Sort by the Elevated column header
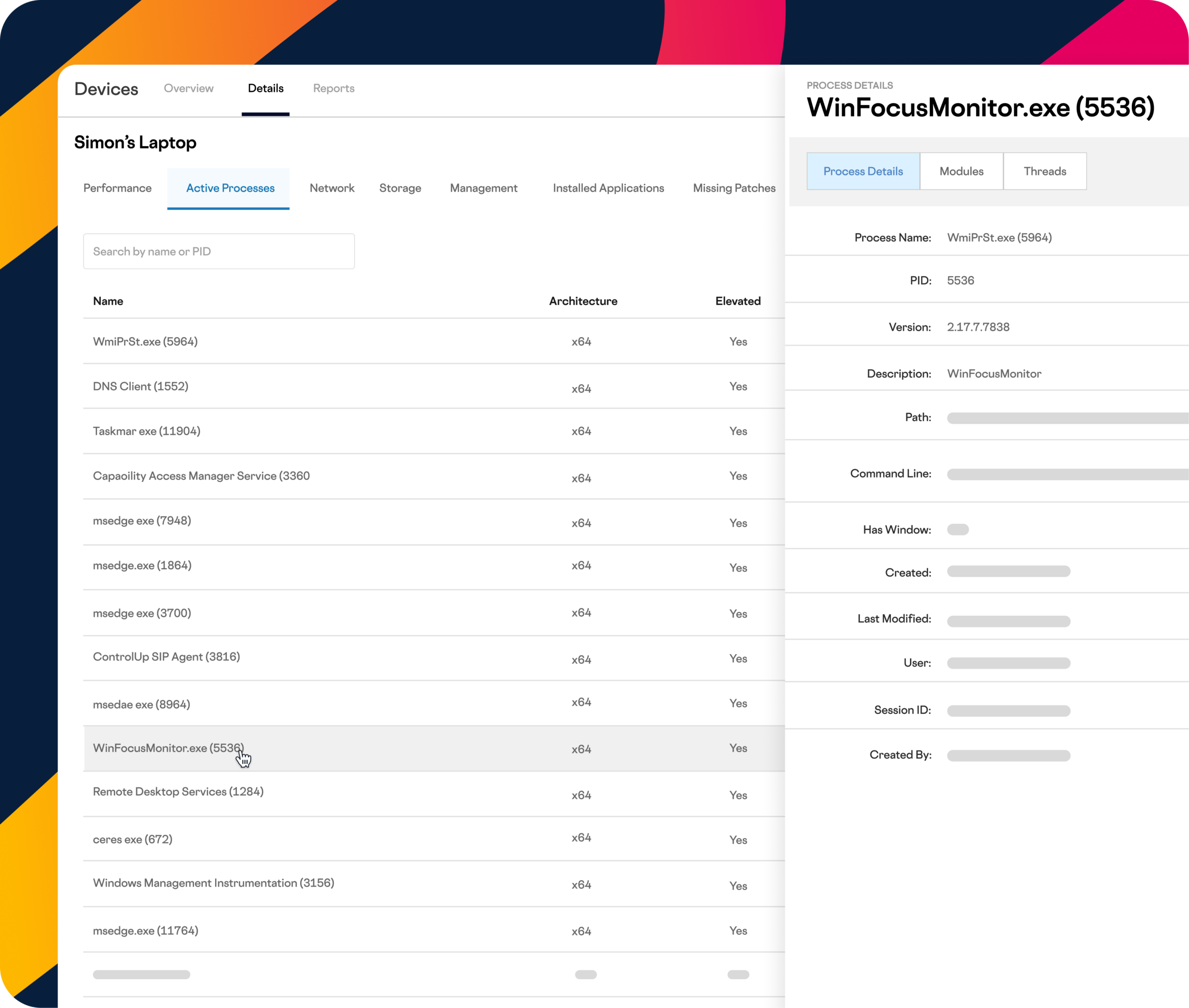This screenshot has height=1008, width=1189. click(x=738, y=301)
